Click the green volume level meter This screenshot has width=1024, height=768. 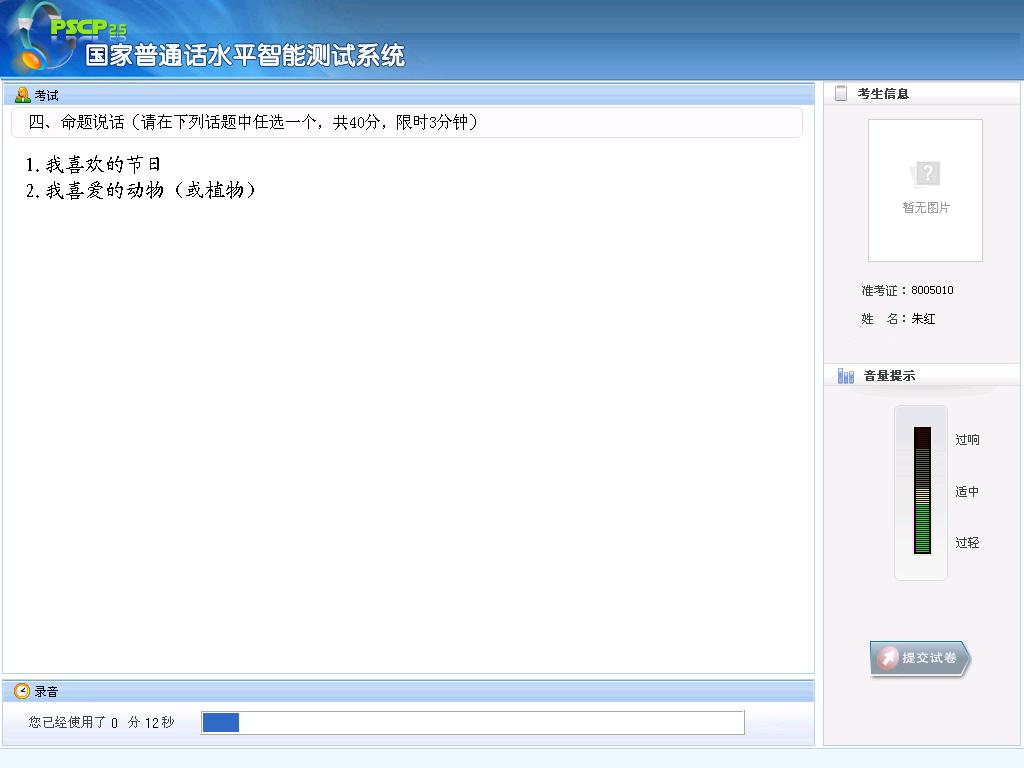point(922,492)
